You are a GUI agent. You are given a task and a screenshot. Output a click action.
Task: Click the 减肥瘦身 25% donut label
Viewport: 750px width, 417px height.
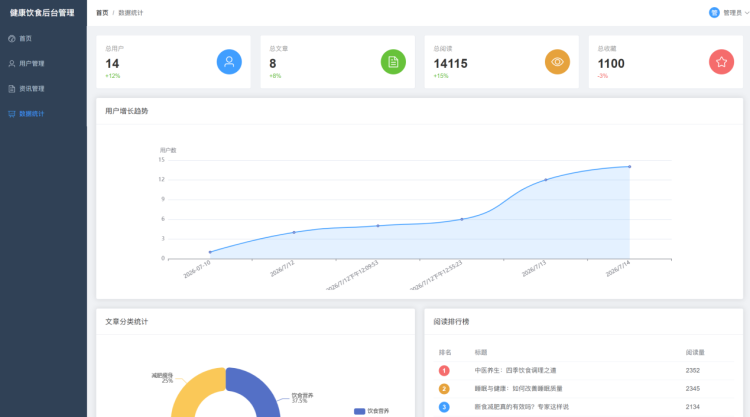pyautogui.click(x=163, y=378)
